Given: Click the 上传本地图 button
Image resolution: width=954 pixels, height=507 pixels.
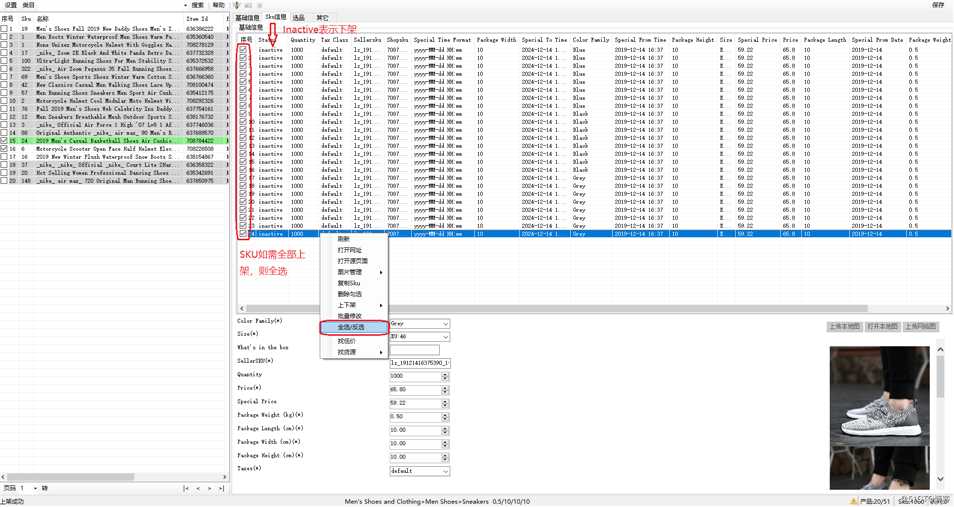Looking at the screenshot, I should pos(844,326).
